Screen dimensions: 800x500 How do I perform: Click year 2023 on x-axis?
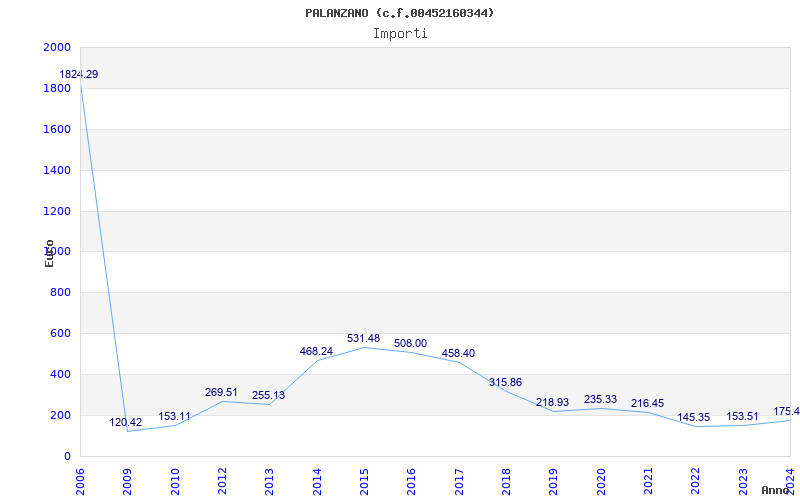point(742,482)
